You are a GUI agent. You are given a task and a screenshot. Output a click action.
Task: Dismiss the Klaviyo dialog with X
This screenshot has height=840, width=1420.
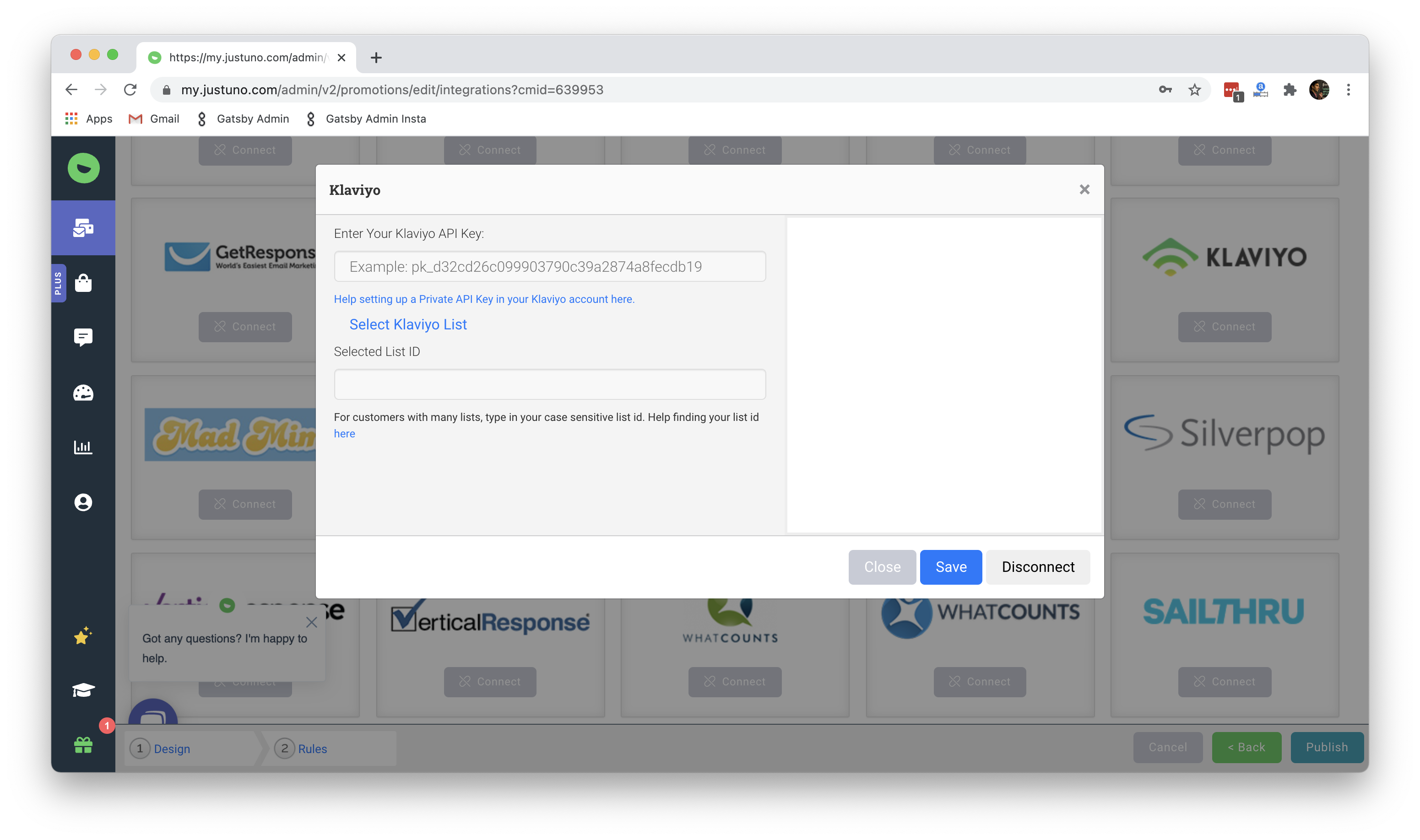click(1084, 189)
